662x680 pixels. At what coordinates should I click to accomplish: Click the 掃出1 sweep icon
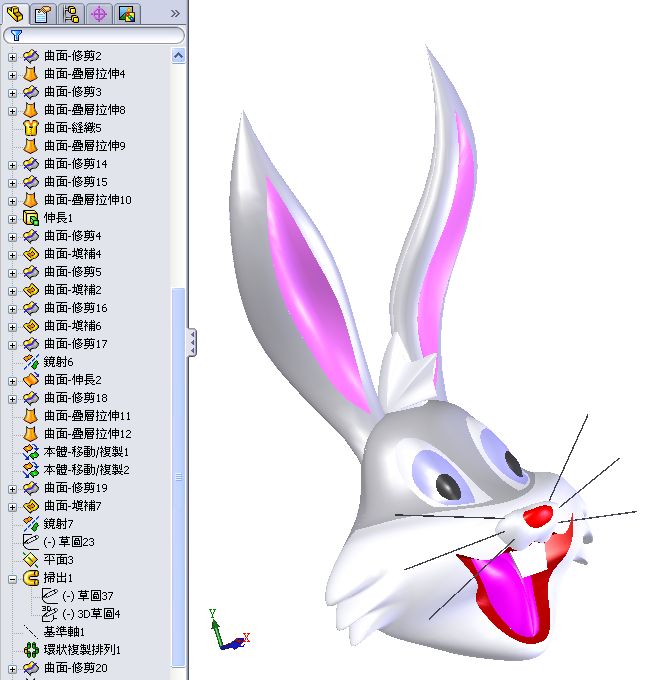[x=31, y=578]
